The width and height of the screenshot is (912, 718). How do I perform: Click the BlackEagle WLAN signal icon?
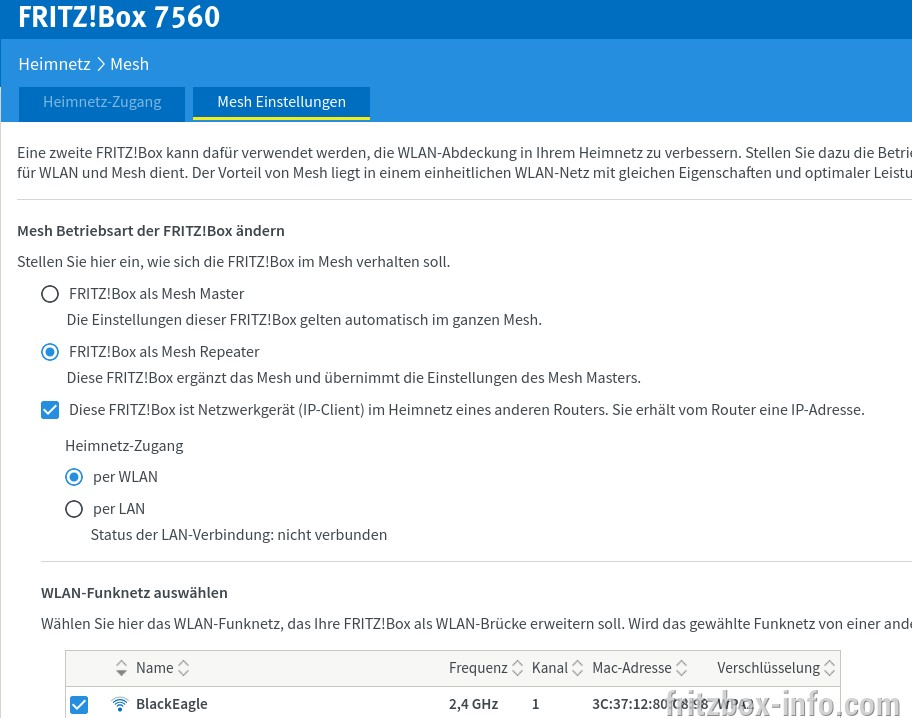[120, 704]
